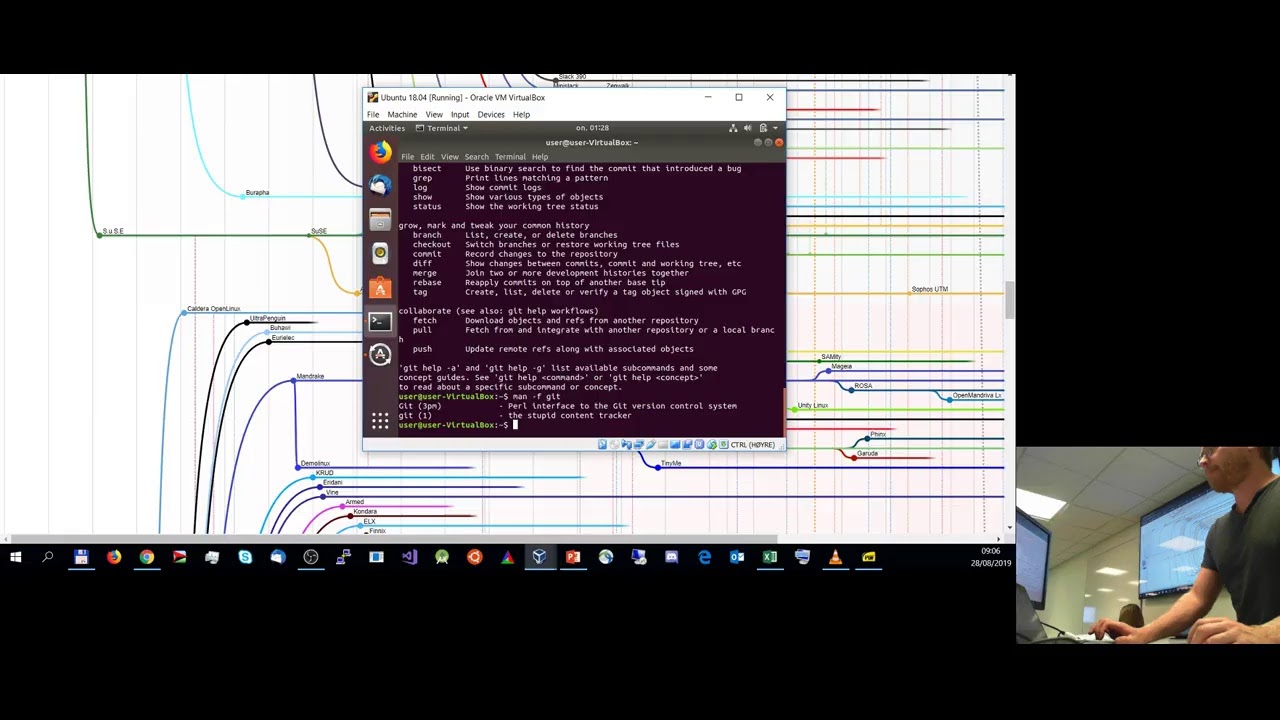Open Microsoft Edge in Windows taskbar
Image resolution: width=1280 pixels, height=720 pixels.
click(704, 557)
